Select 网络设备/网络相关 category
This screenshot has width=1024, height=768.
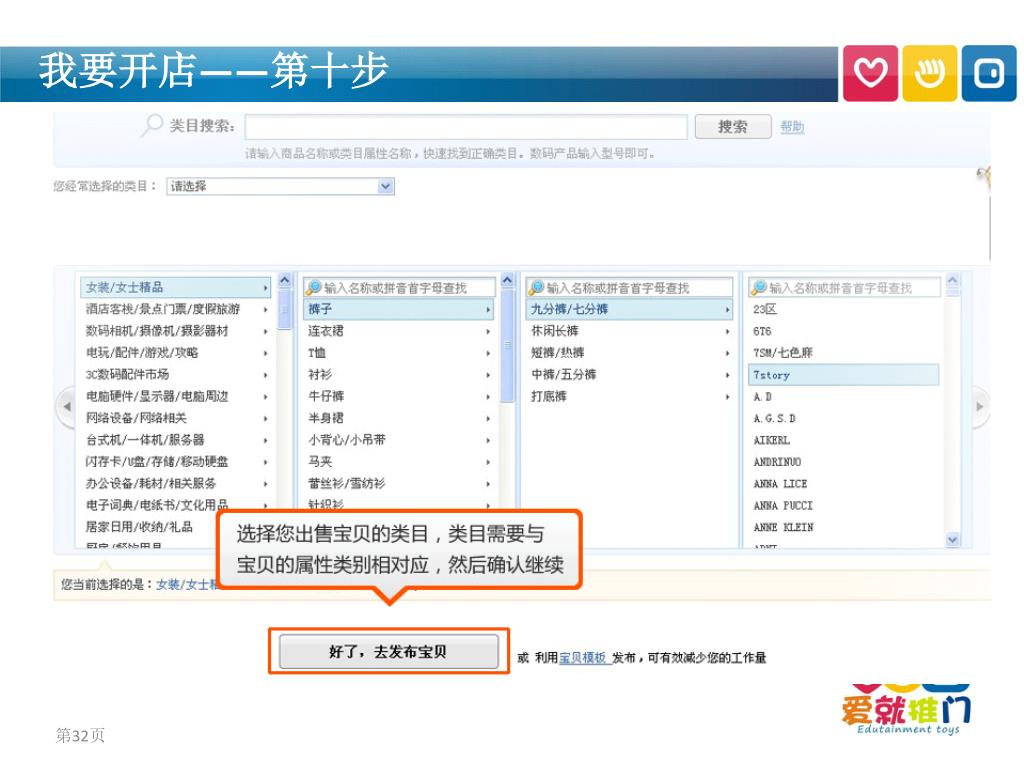click(x=136, y=418)
